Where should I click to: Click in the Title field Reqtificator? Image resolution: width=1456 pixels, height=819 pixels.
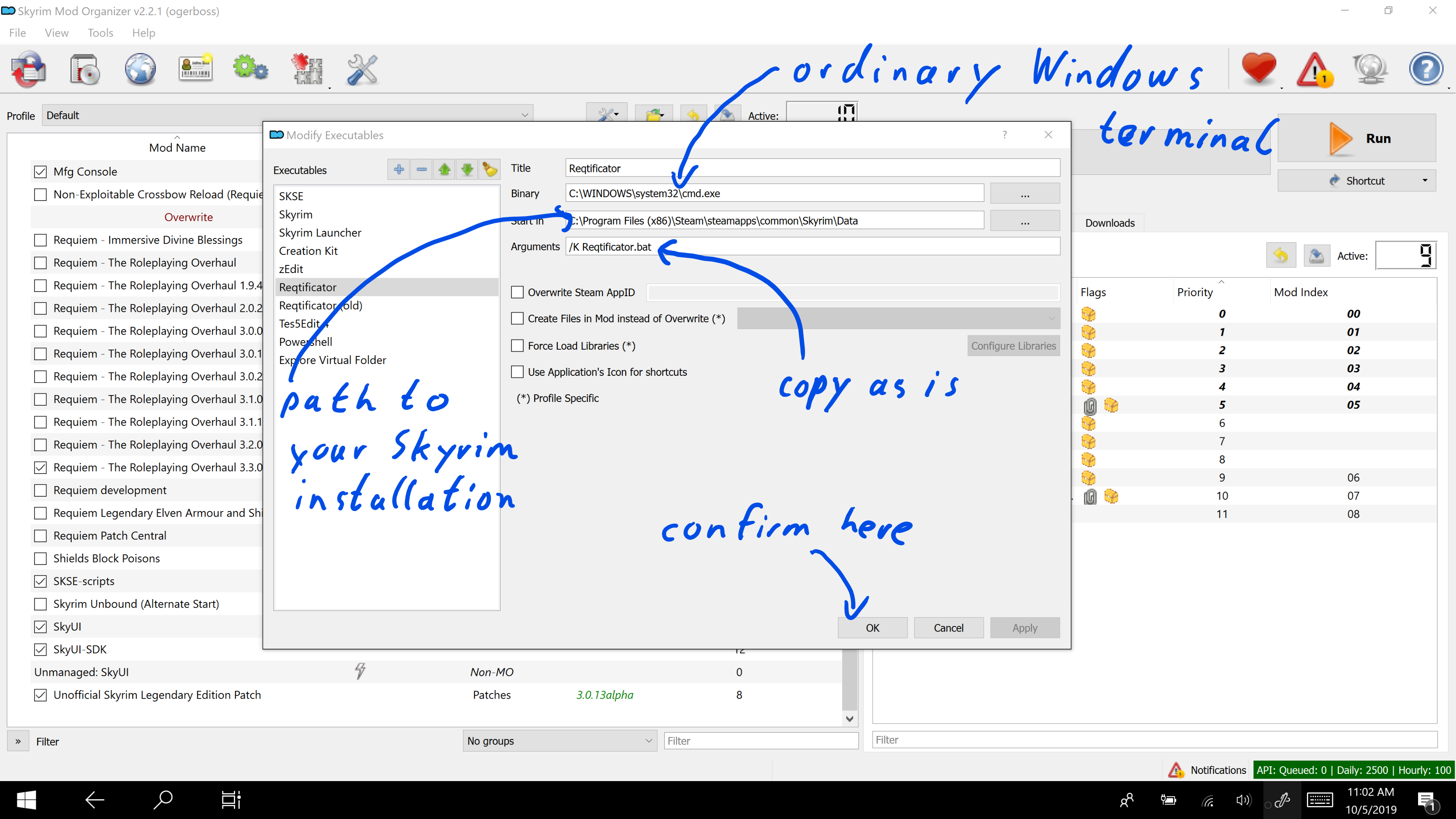(x=812, y=169)
